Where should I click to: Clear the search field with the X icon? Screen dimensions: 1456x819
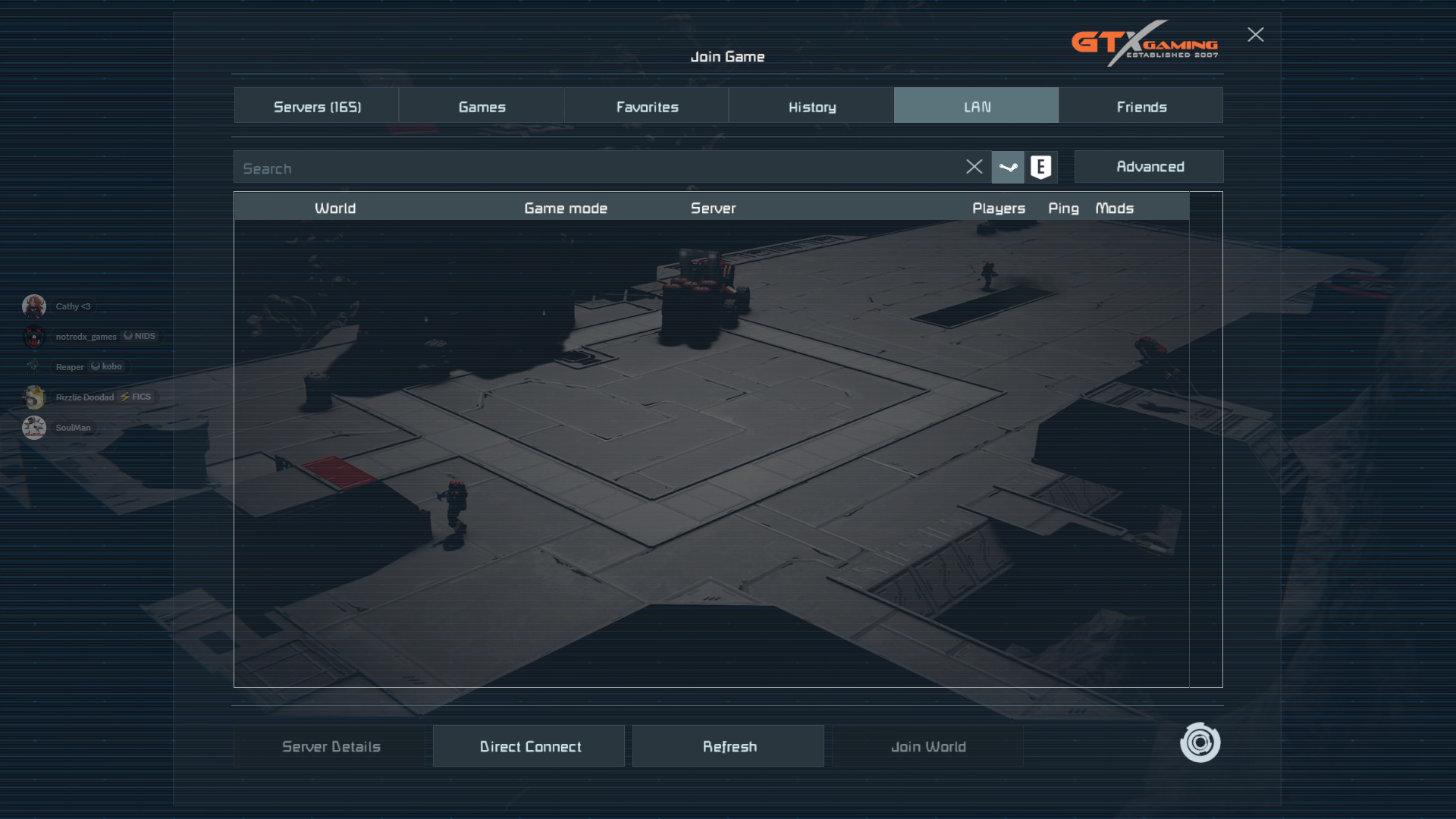[x=974, y=167]
